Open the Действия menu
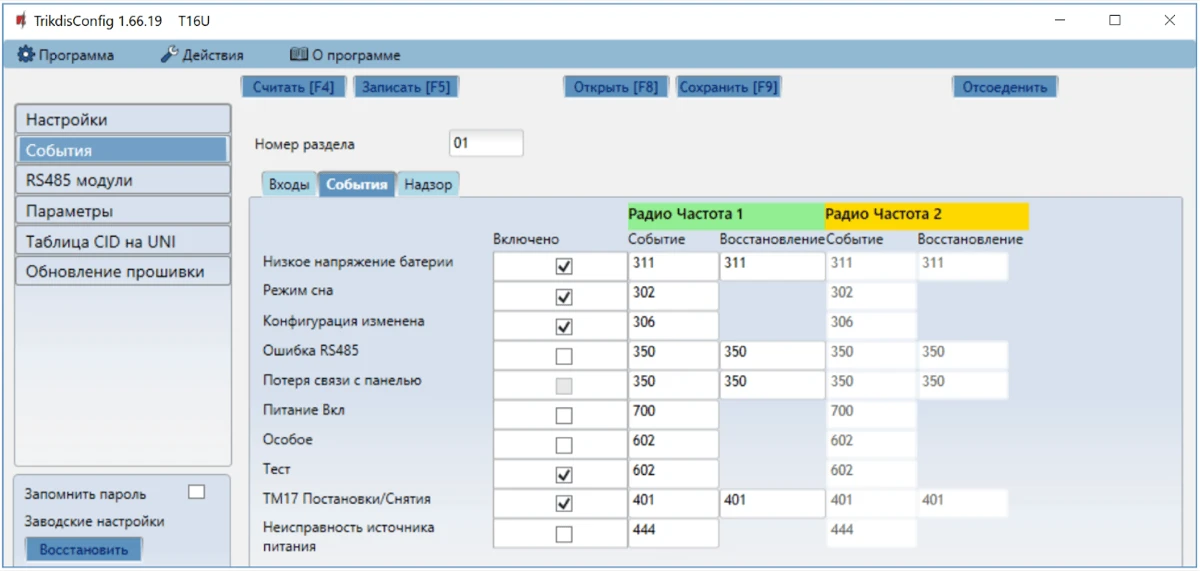Image resolution: width=1200 pixels, height=571 pixels. click(x=202, y=55)
